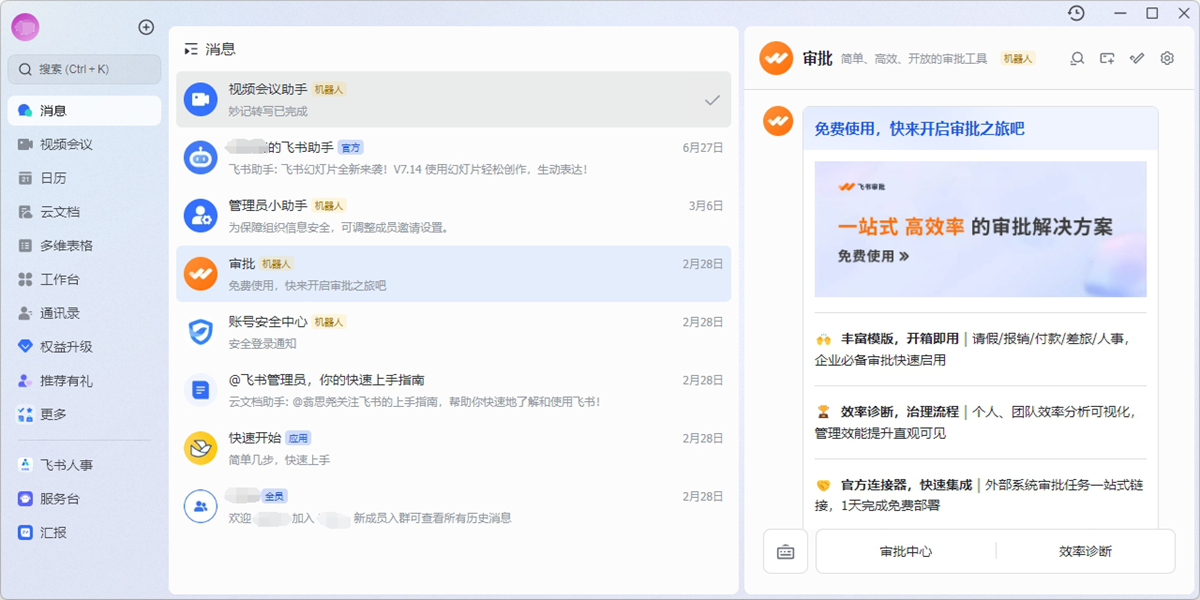The image size is (1200, 600).
Task: Open the tasks checkmark icon in the chat header
Action: tap(1137, 59)
